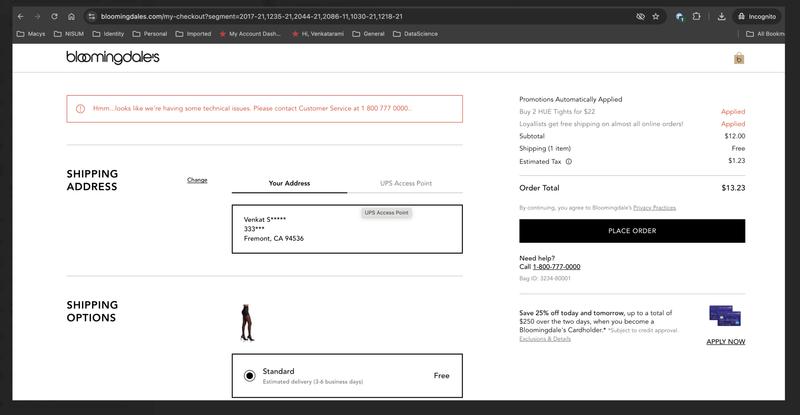Click the address bar URL
This screenshot has height=415, width=800.
252,16
